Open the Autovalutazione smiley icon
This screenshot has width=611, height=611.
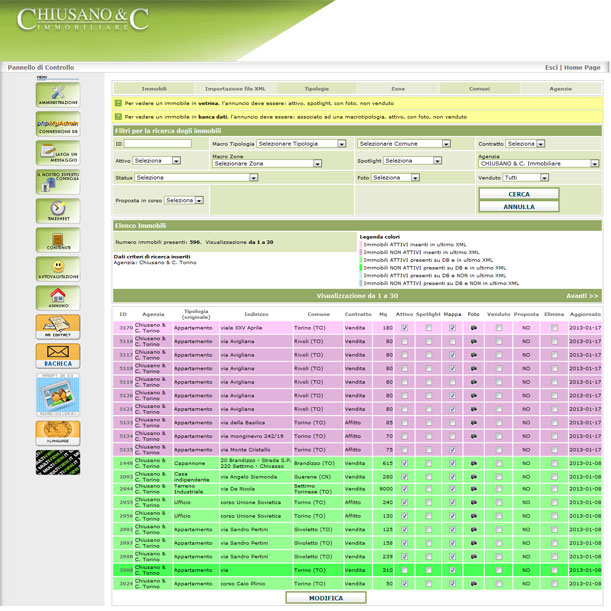pos(58,269)
